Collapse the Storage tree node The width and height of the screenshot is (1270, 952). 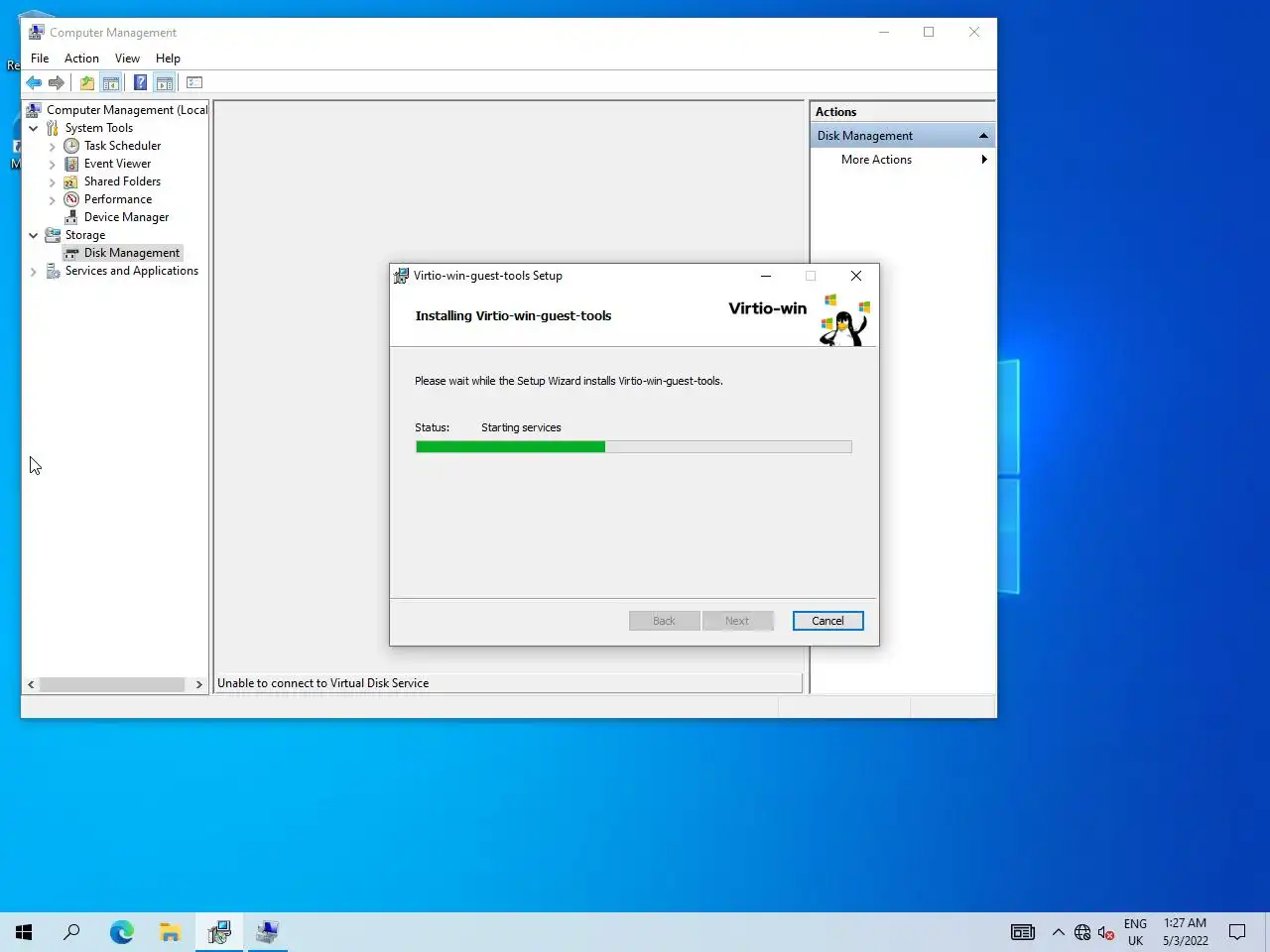[x=34, y=235]
